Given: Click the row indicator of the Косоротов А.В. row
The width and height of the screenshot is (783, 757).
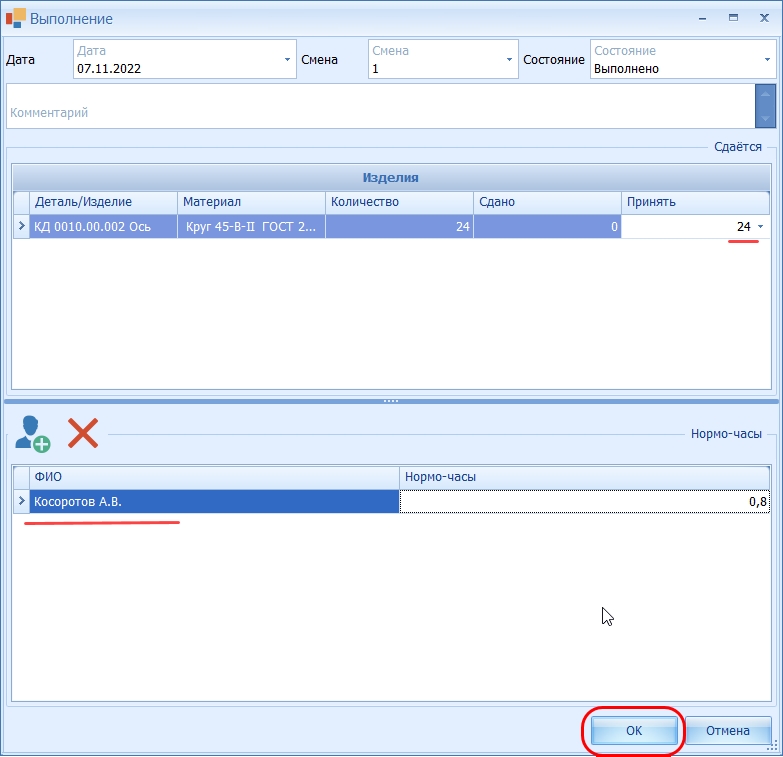Looking at the screenshot, I should 21,501.
